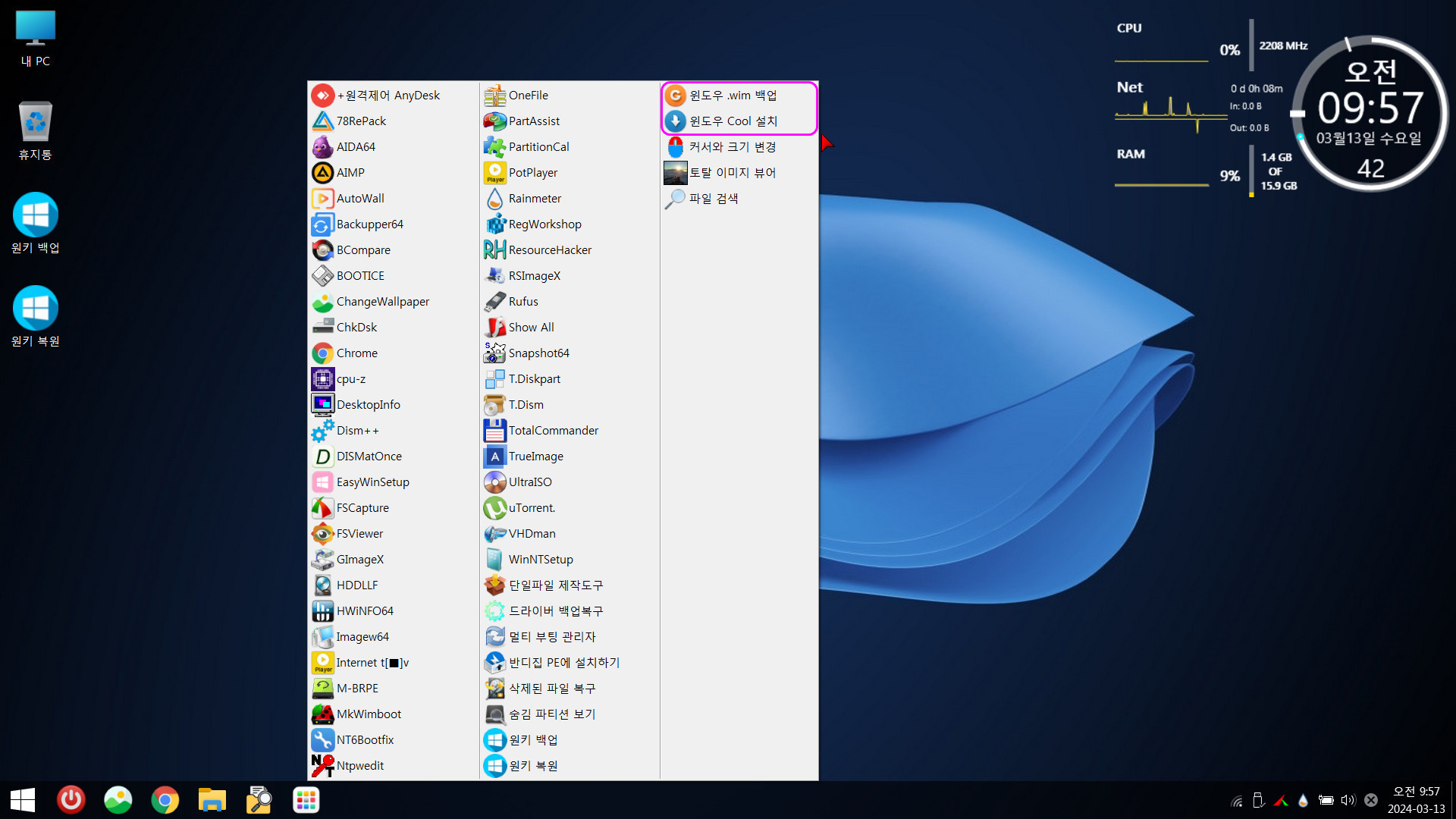This screenshot has width=1456, height=819.
Task: Open 숨김 파티션 보기 entry
Action: [x=570, y=714]
